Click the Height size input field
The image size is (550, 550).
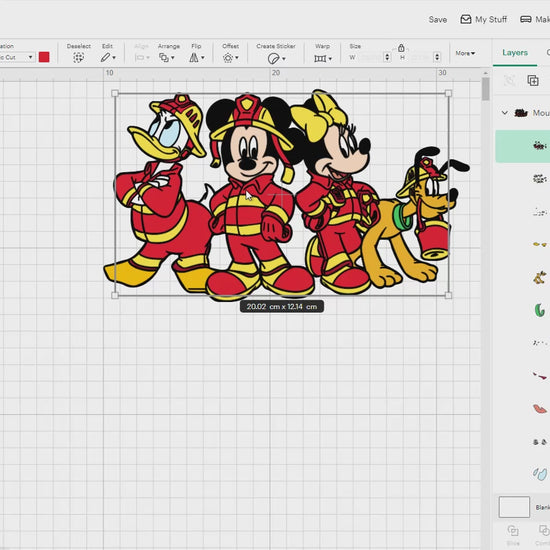421,57
